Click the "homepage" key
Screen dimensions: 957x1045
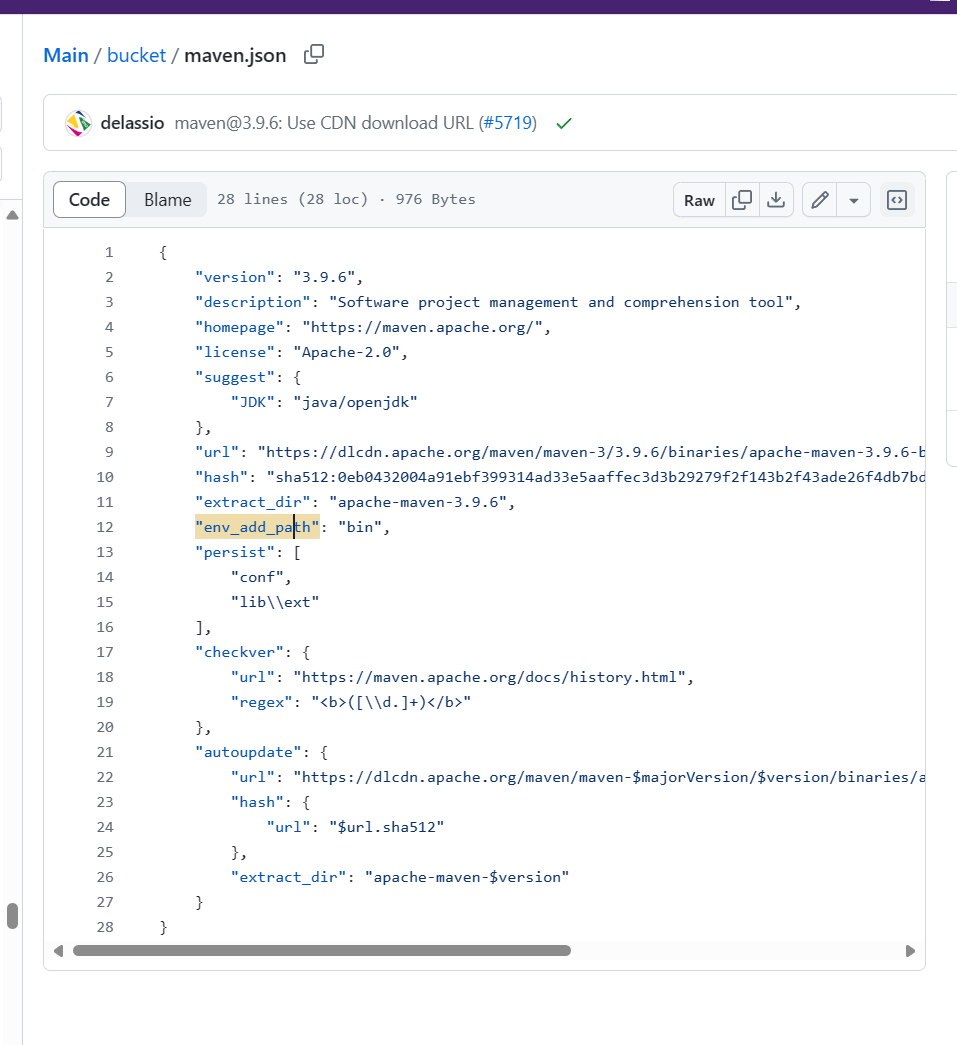(239, 327)
